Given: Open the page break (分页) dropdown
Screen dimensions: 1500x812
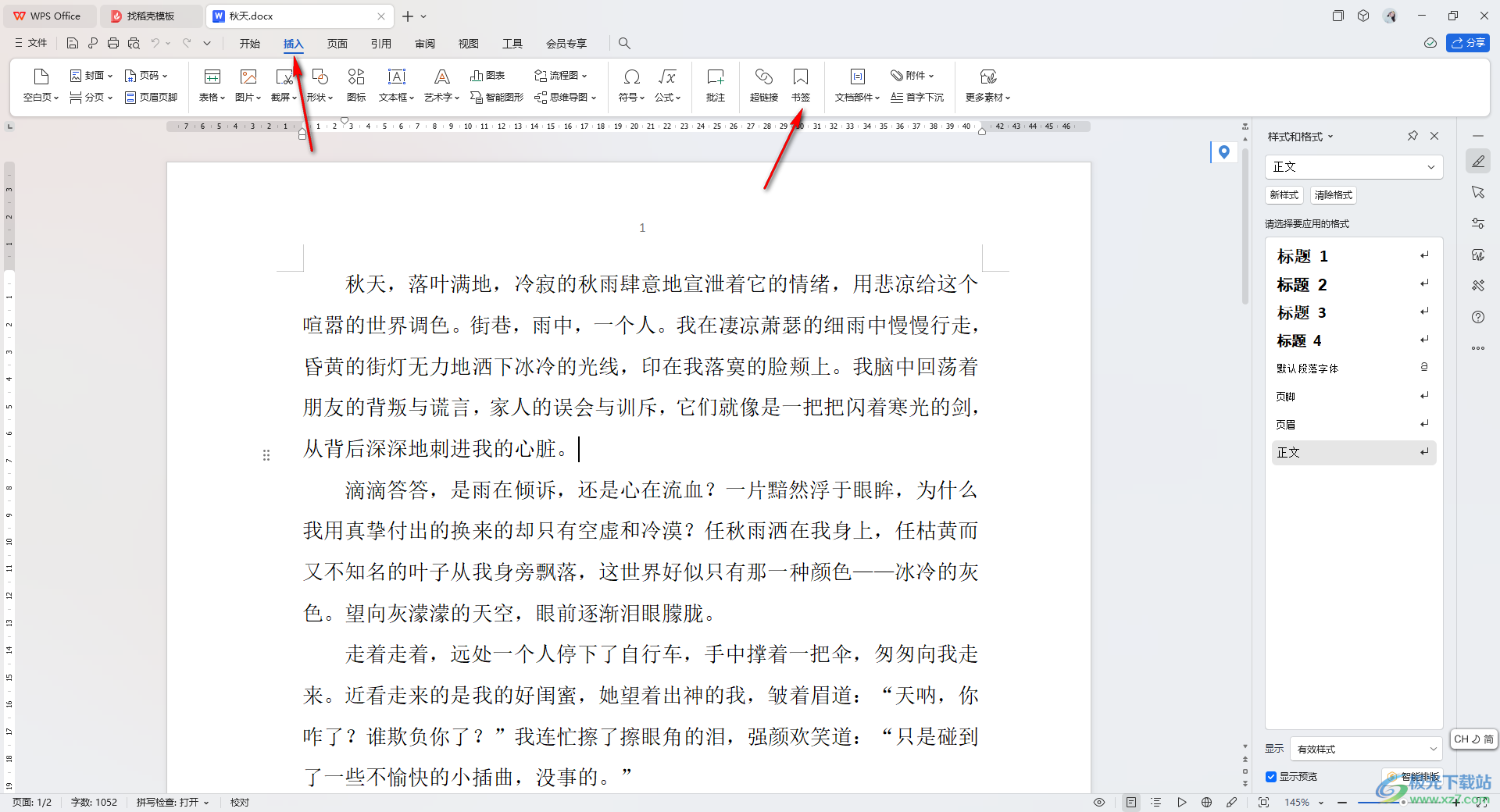Looking at the screenshot, I should coord(91,98).
